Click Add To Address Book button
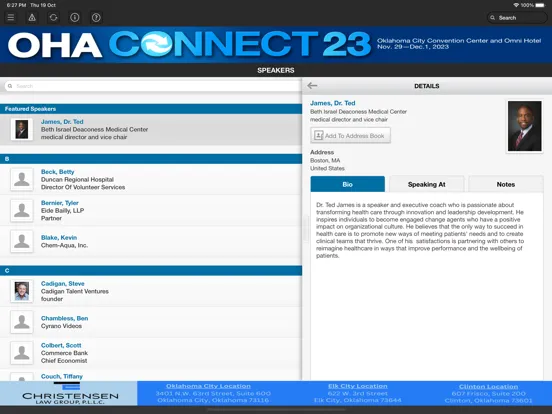The height and width of the screenshot is (414, 552). (x=350, y=136)
